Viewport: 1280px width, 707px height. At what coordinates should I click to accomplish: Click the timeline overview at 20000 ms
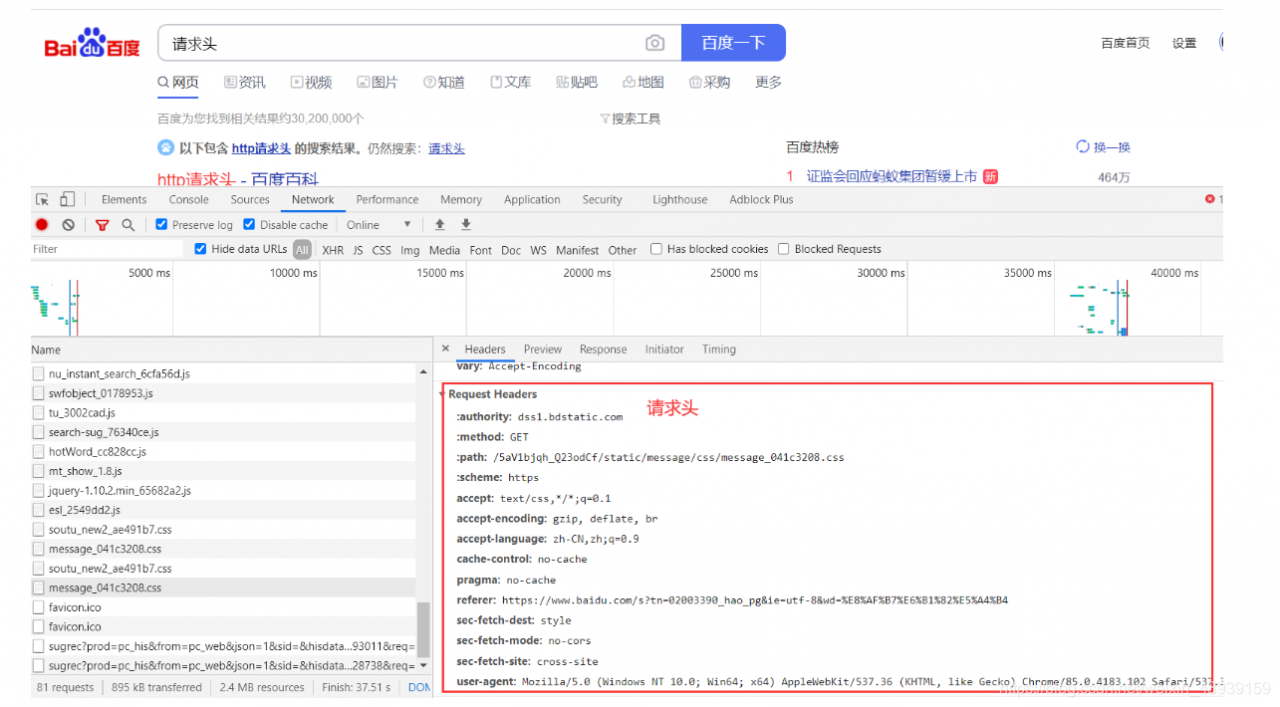586,273
